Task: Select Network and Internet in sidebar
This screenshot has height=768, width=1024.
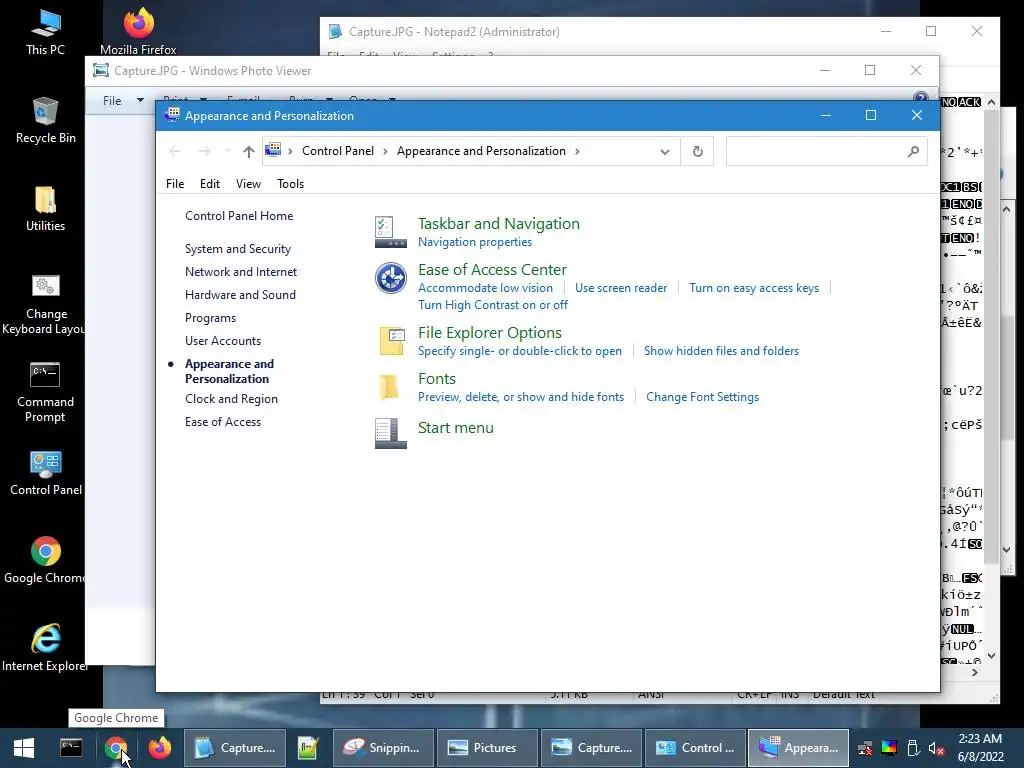Action: point(241,272)
